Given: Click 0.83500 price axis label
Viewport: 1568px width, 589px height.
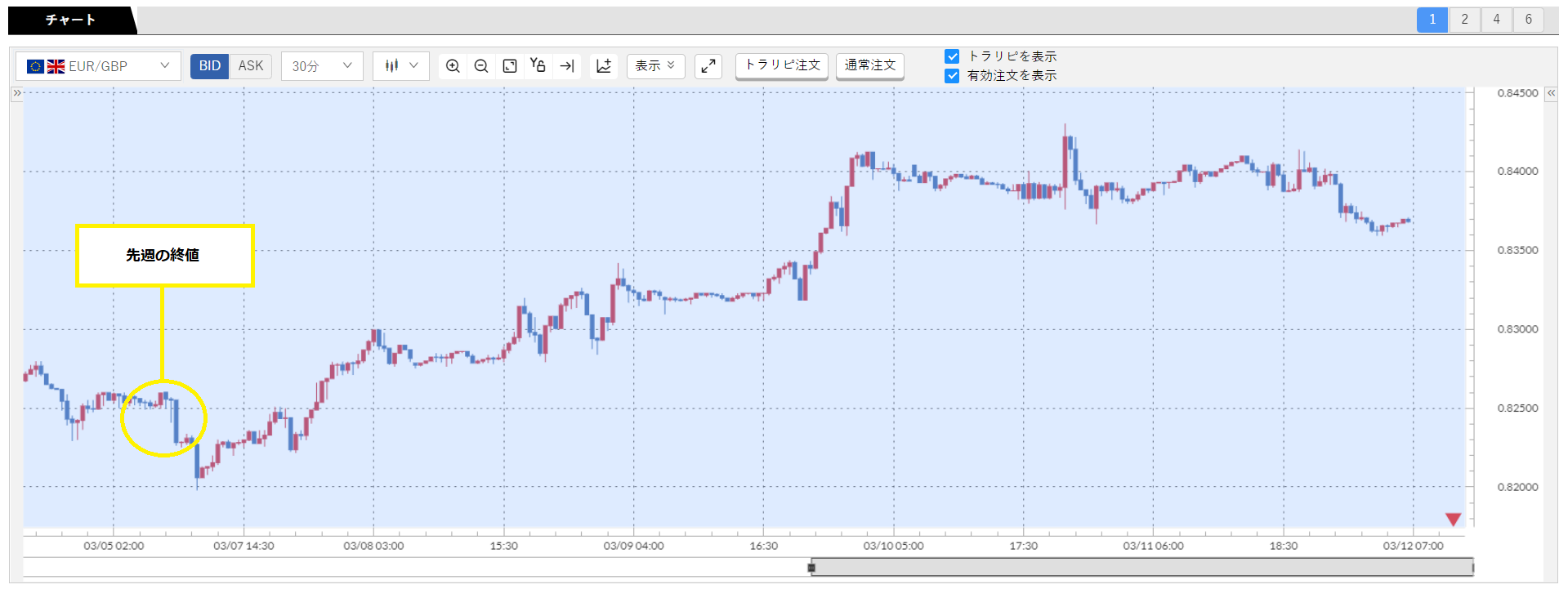Looking at the screenshot, I should 1517,250.
